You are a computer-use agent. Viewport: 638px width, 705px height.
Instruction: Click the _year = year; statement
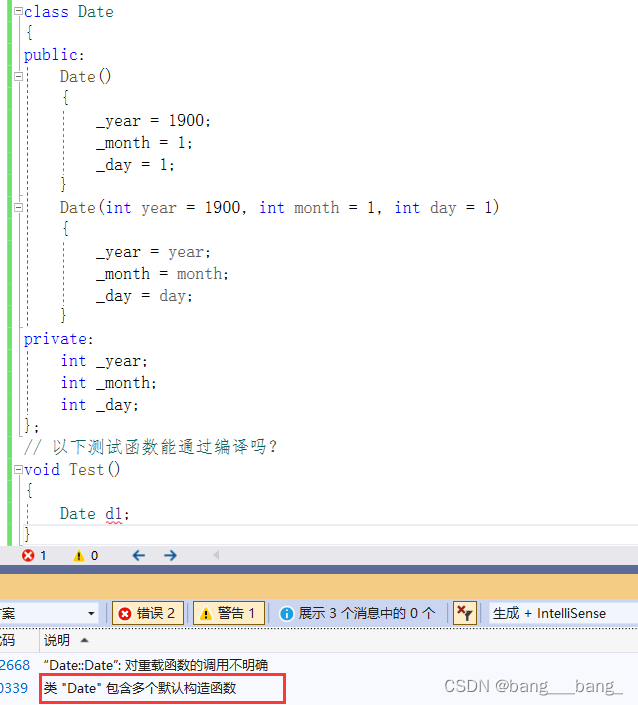pos(153,252)
